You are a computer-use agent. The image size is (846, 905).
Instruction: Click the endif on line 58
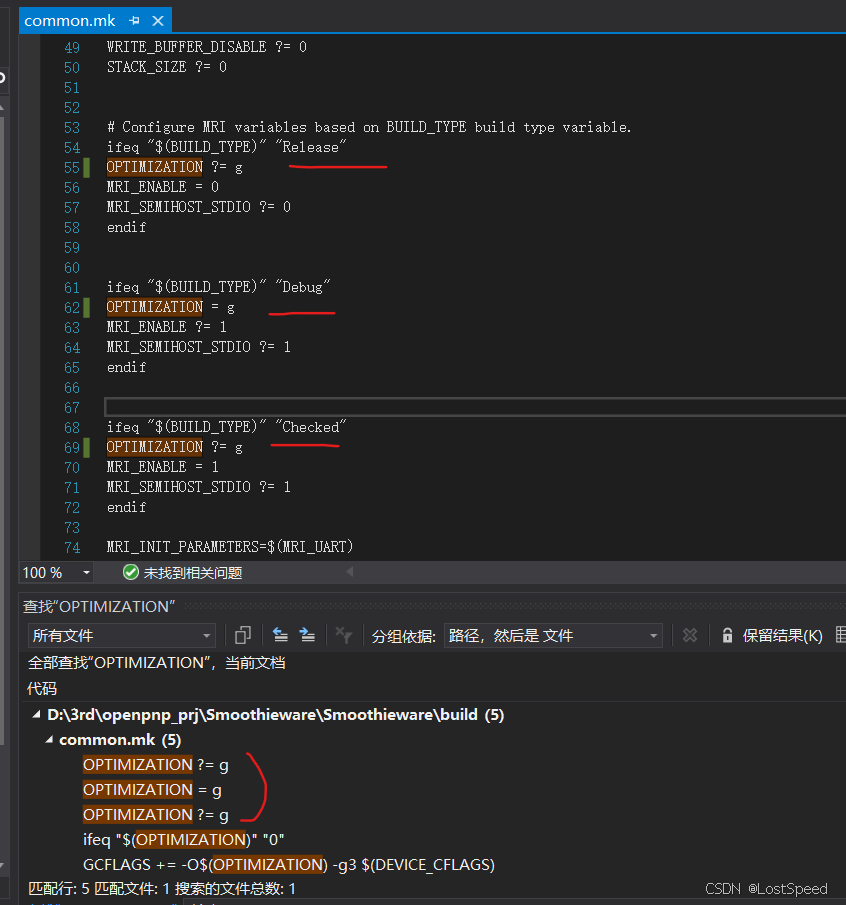(x=126, y=227)
